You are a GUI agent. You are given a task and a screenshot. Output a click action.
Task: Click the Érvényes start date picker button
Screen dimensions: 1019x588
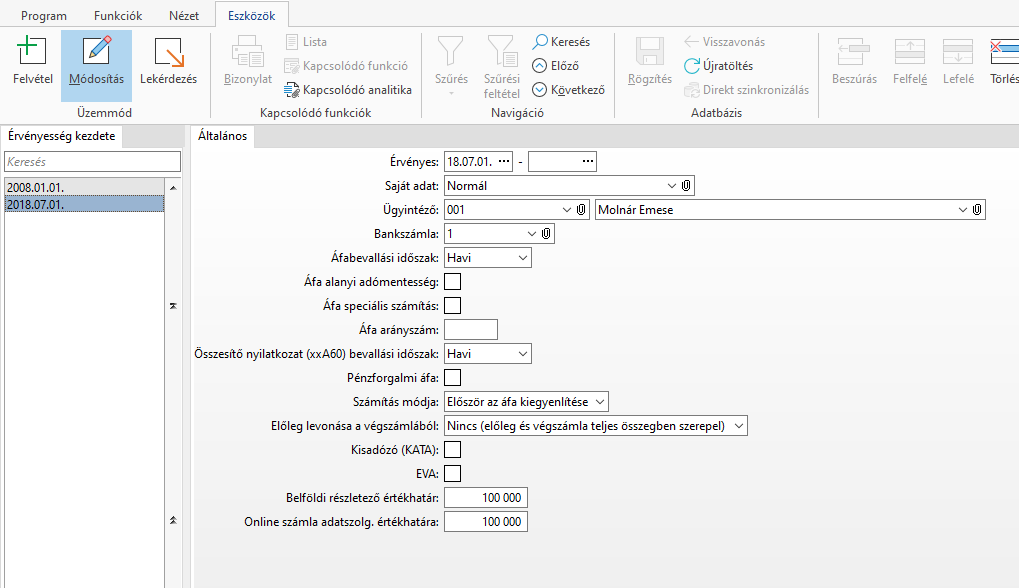pos(504,161)
